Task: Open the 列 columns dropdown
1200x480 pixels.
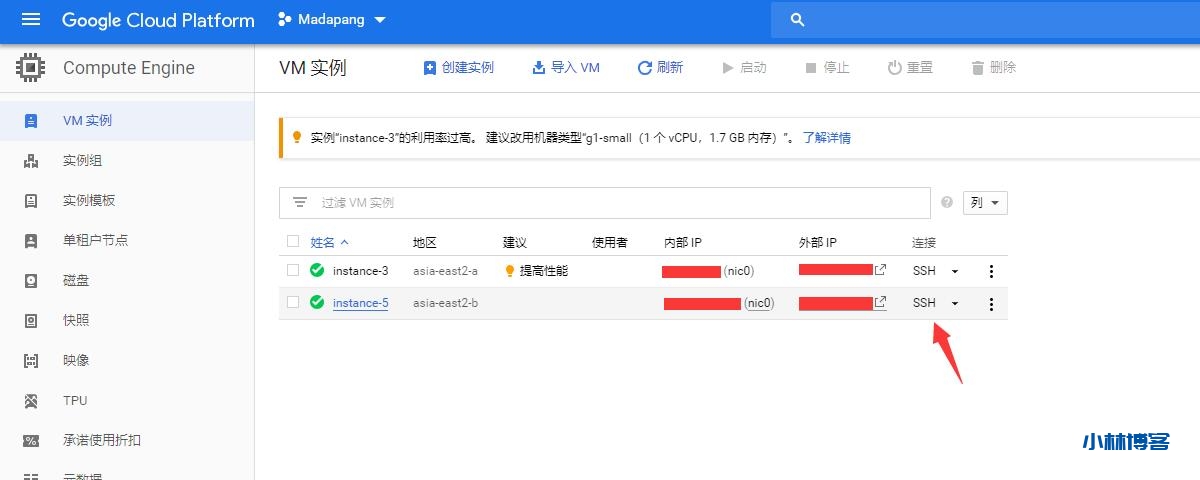Action: (x=985, y=202)
